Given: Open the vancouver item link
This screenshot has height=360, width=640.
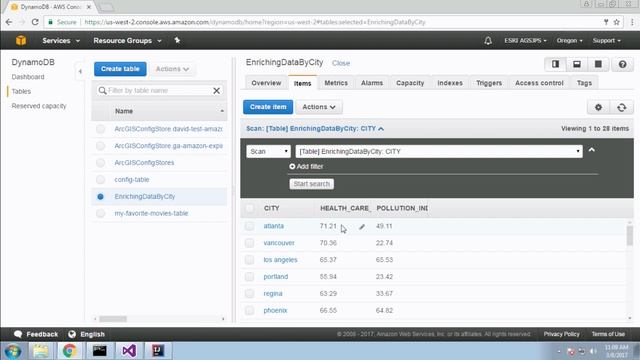Looking at the screenshot, I should [279, 243].
